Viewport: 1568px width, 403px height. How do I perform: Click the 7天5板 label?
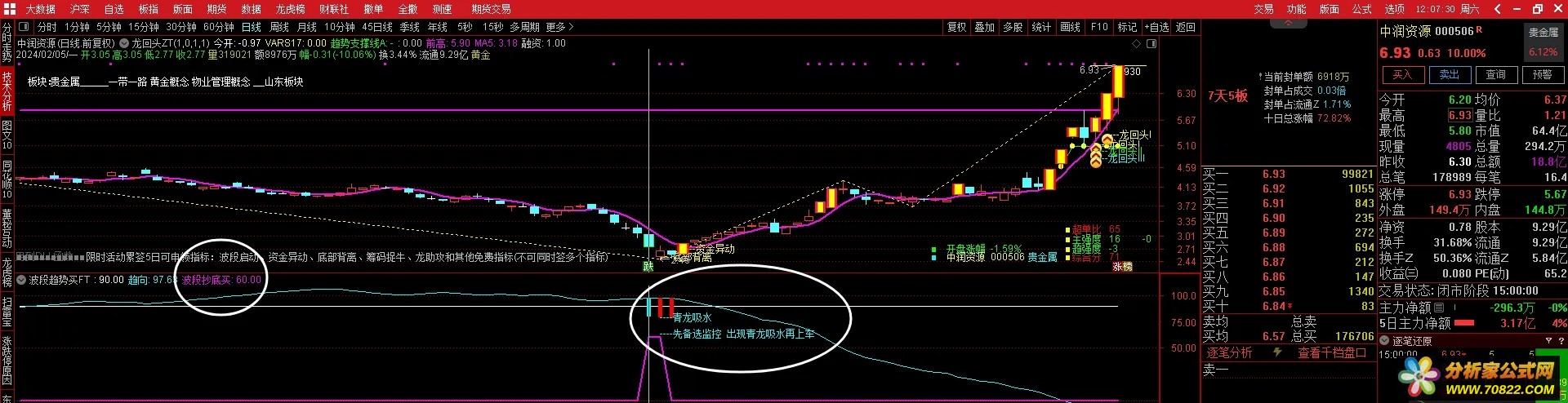pyautogui.click(x=1227, y=95)
